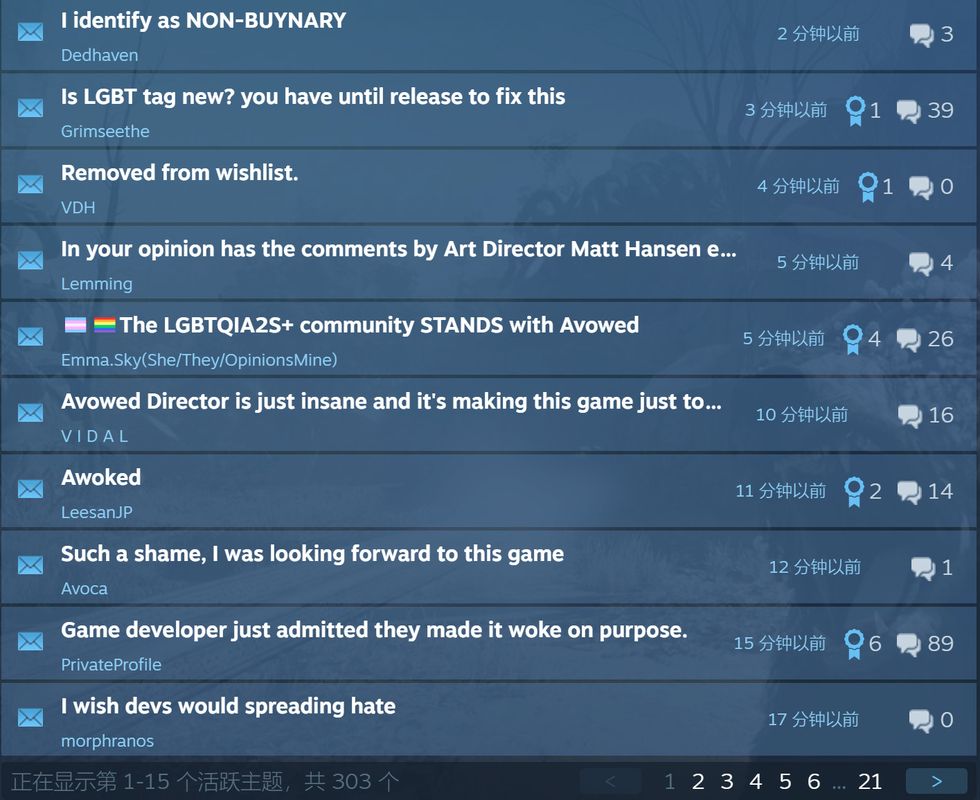Go to page 2 of discussions
Viewport: 980px width, 800px height.
click(x=698, y=781)
